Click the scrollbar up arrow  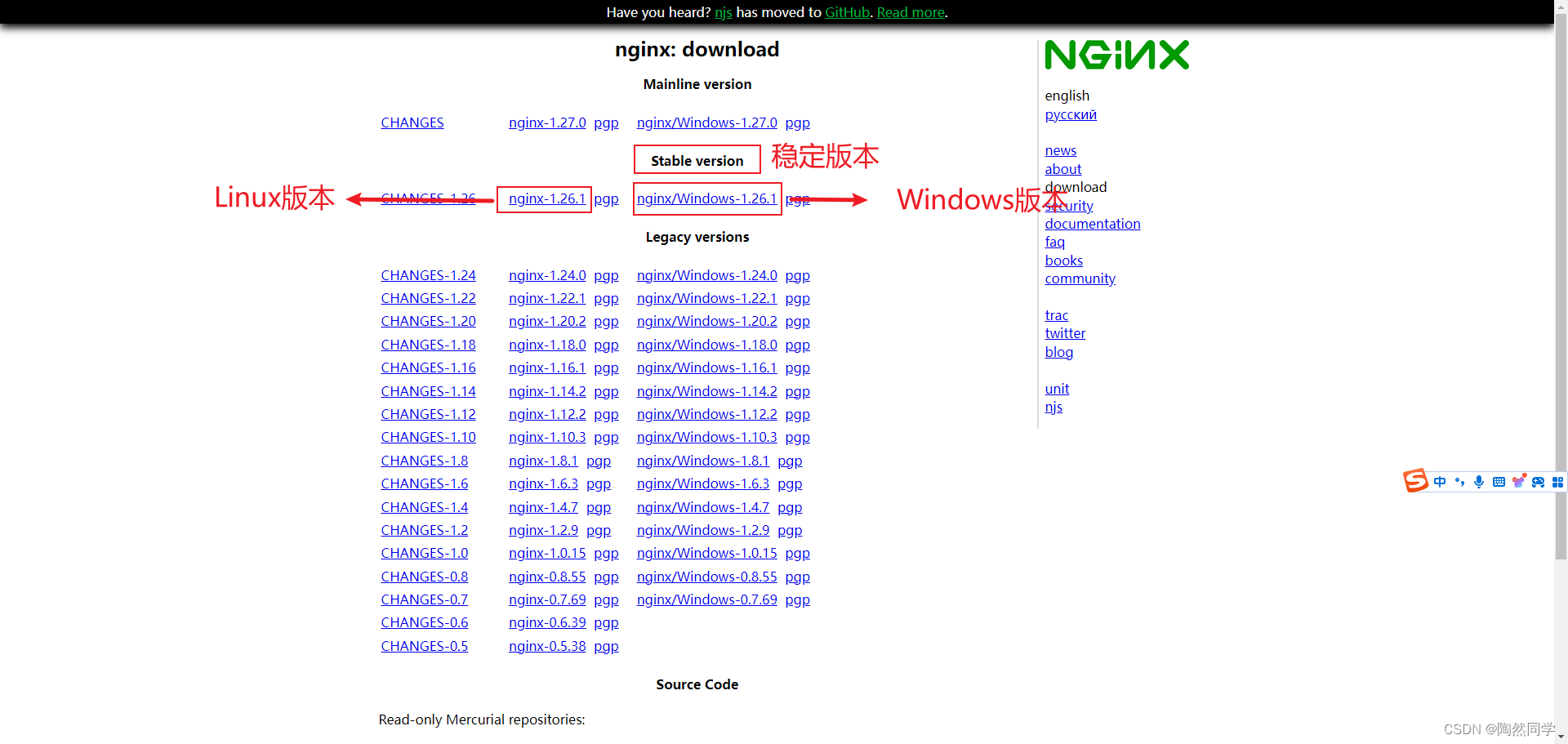coord(1561,6)
